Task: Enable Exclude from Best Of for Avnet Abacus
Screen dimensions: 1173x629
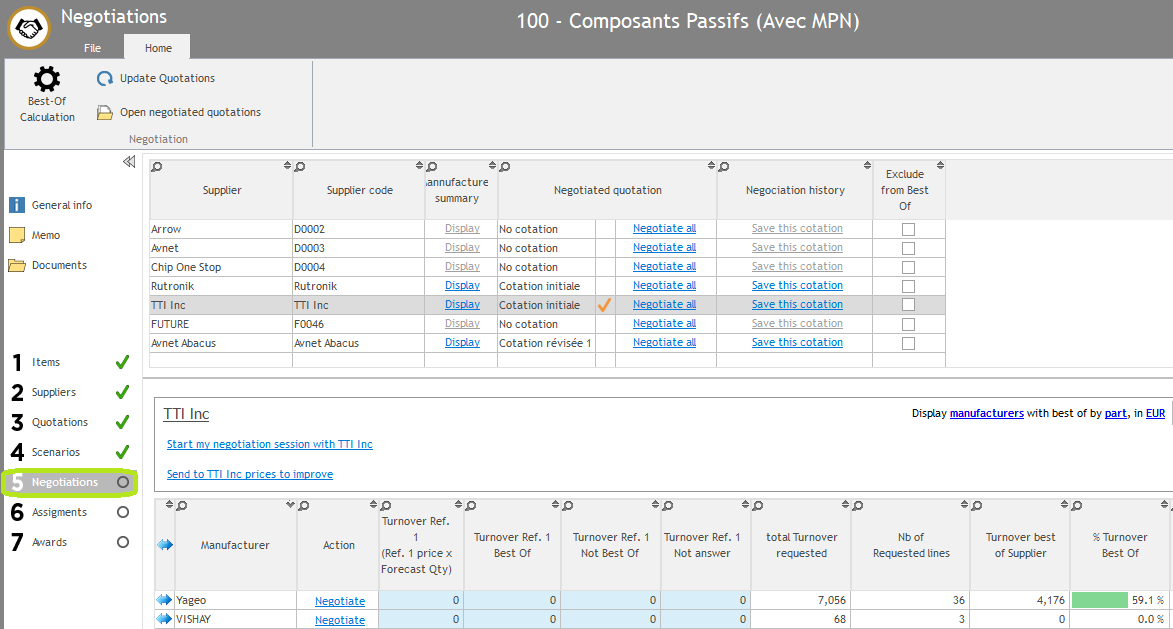Action: [x=908, y=343]
